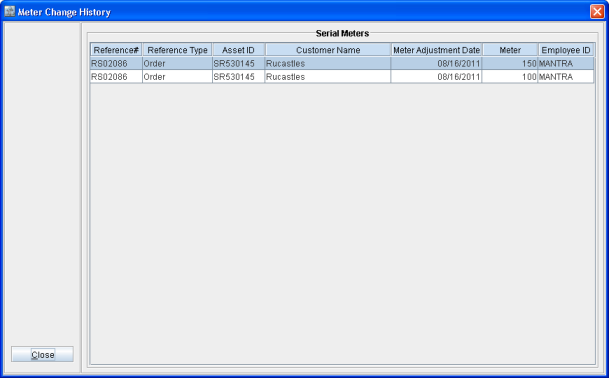Click the window title bar application icon
This screenshot has height=378, width=609.
click(10, 12)
